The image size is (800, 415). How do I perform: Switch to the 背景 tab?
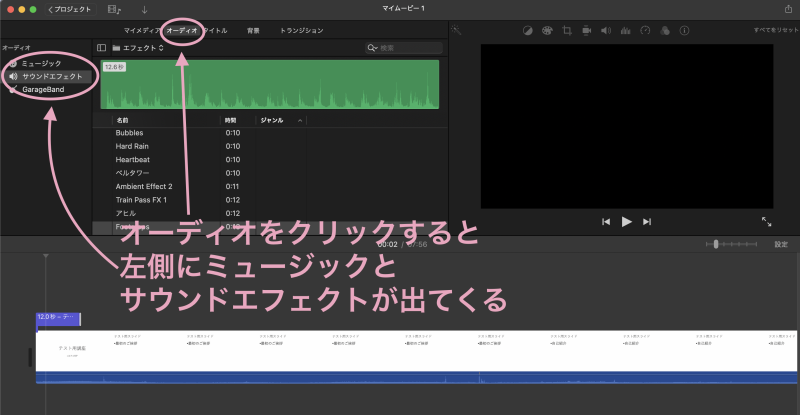click(253, 31)
